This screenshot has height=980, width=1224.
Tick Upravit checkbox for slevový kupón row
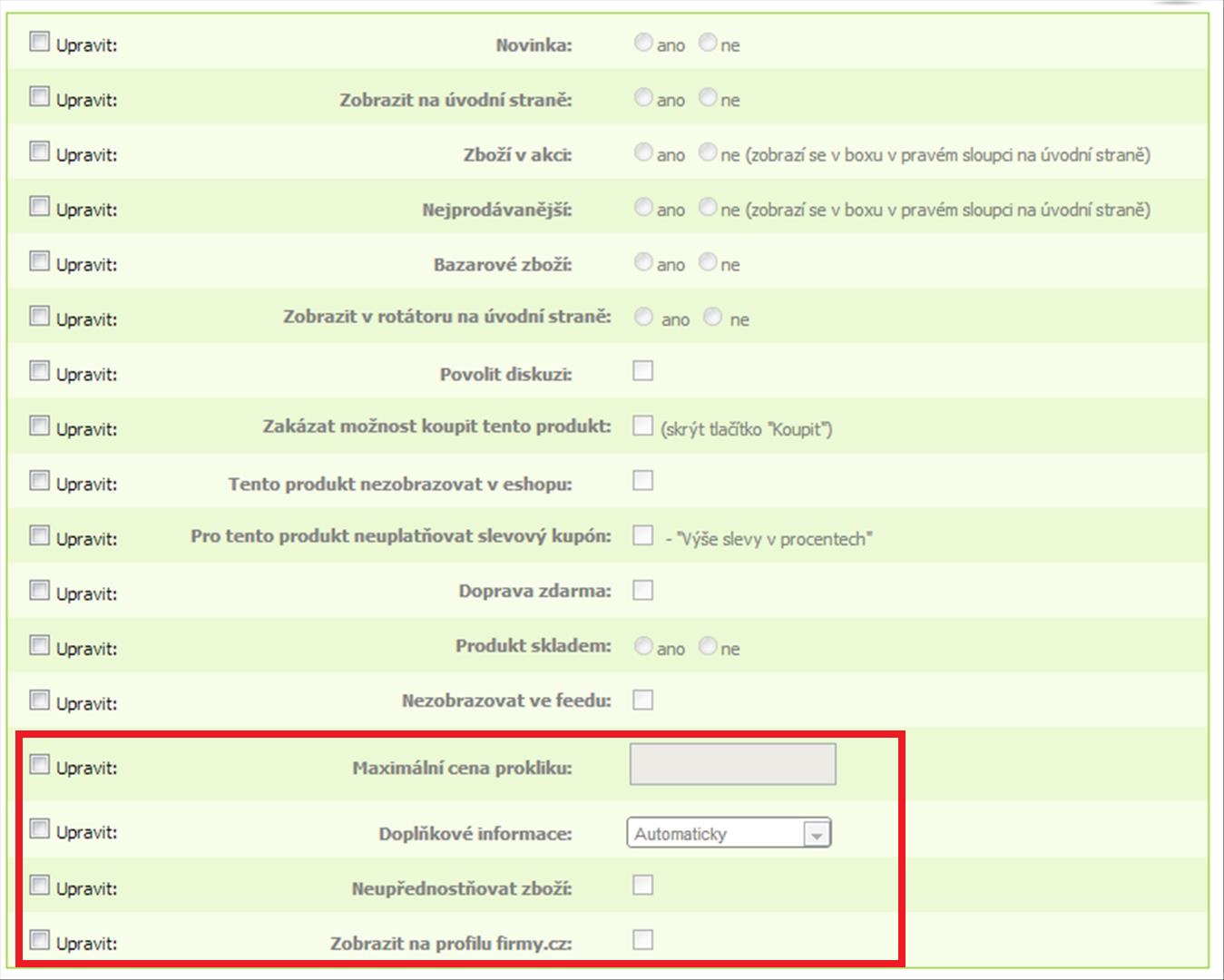[x=39, y=535]
